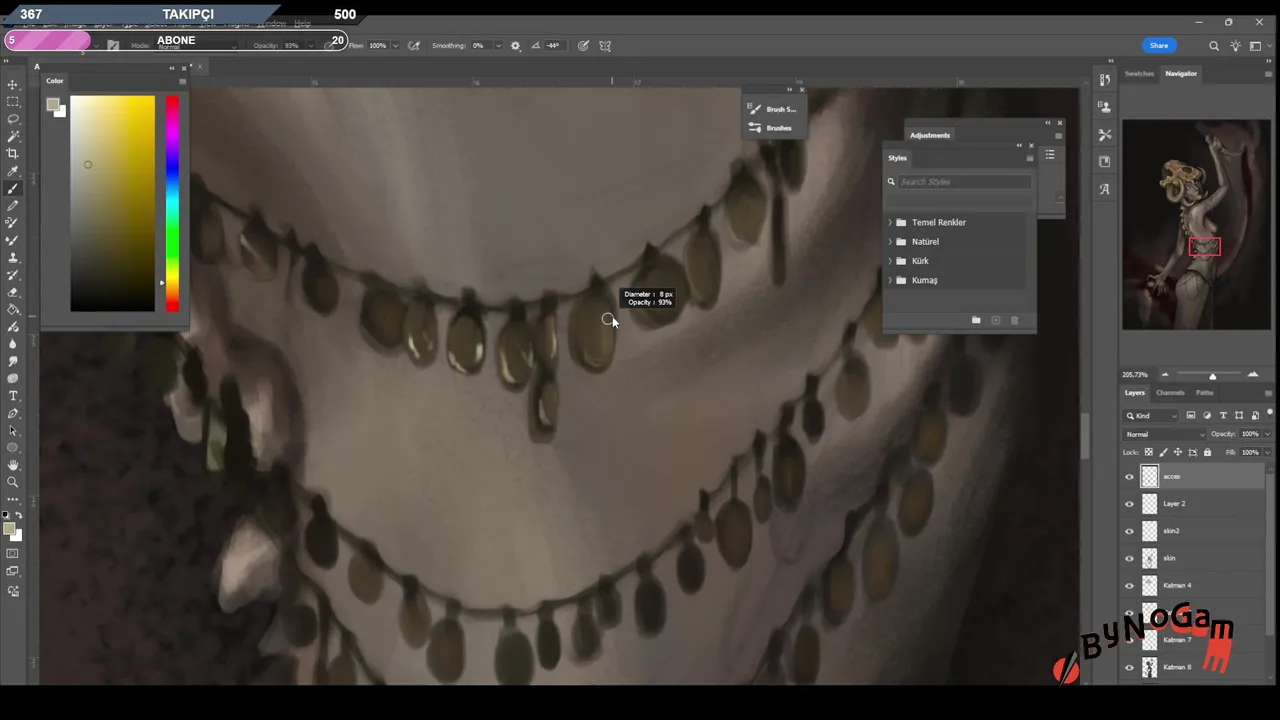Select the Horizontal Type tool
Screen dimensions: 1280x720
(x=13, y=395)
